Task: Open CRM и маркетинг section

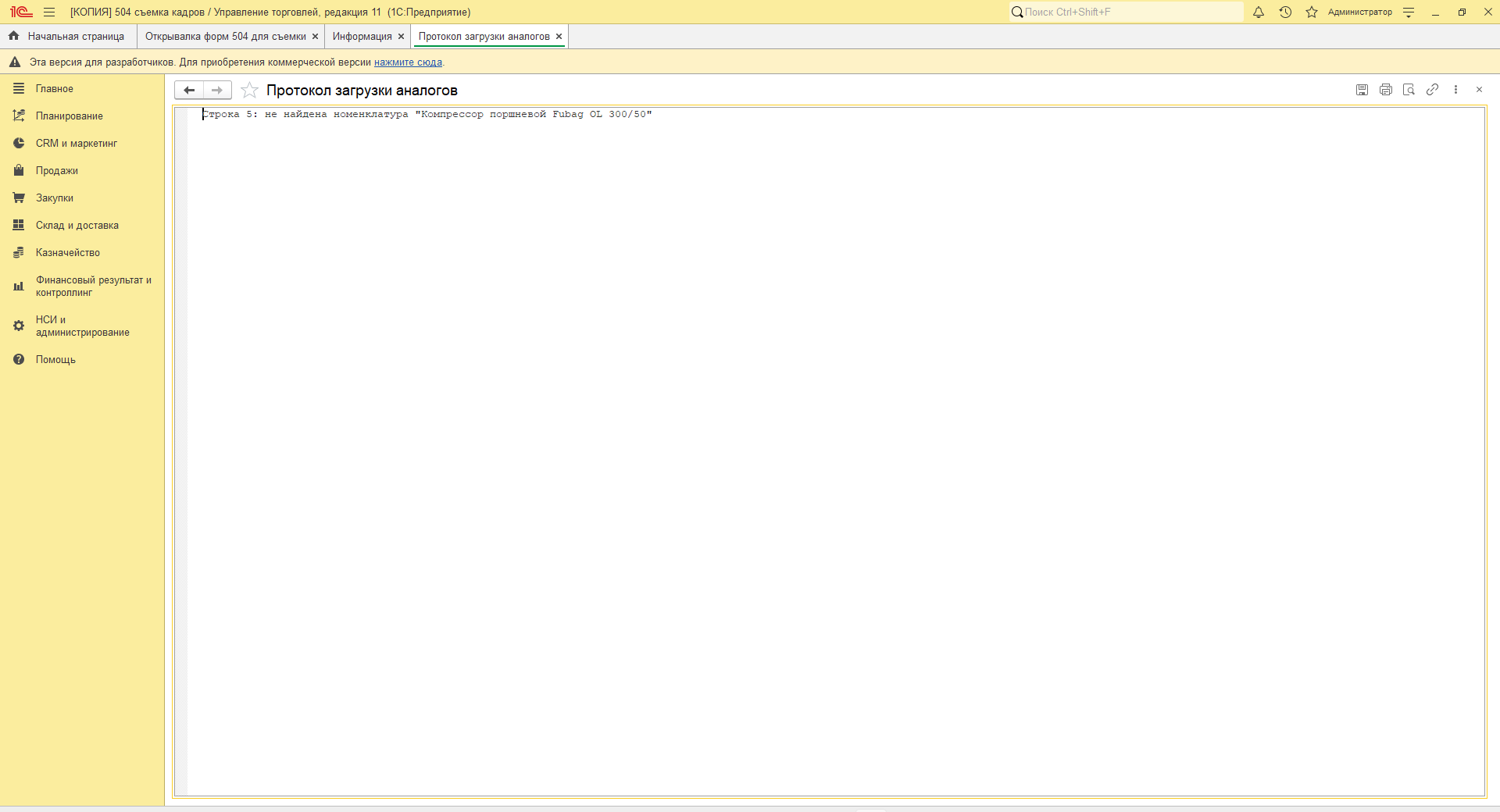Action: [x=82, y=144]
